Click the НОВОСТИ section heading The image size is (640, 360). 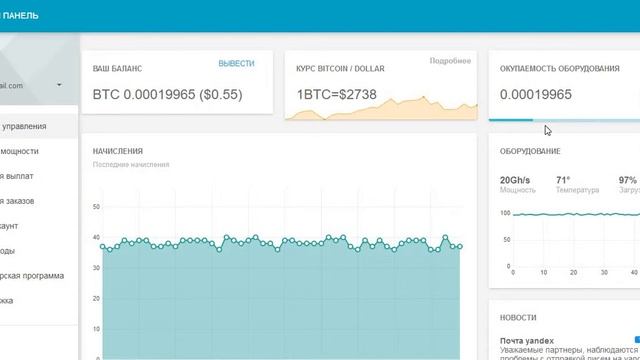[x=518, y=318]
